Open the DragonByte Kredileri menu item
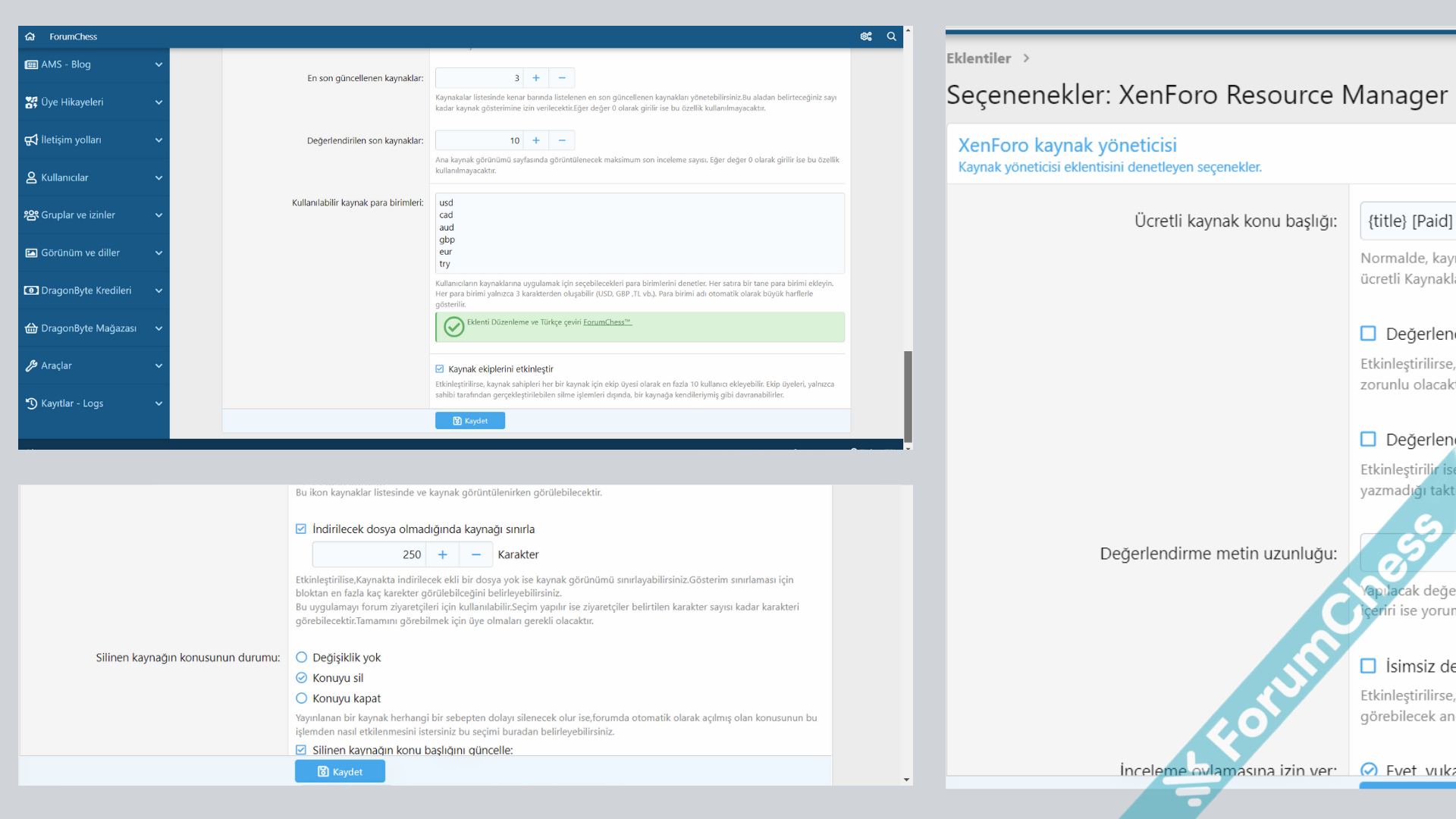Viewport: 1456px width, 819px height. click(86, 290)
